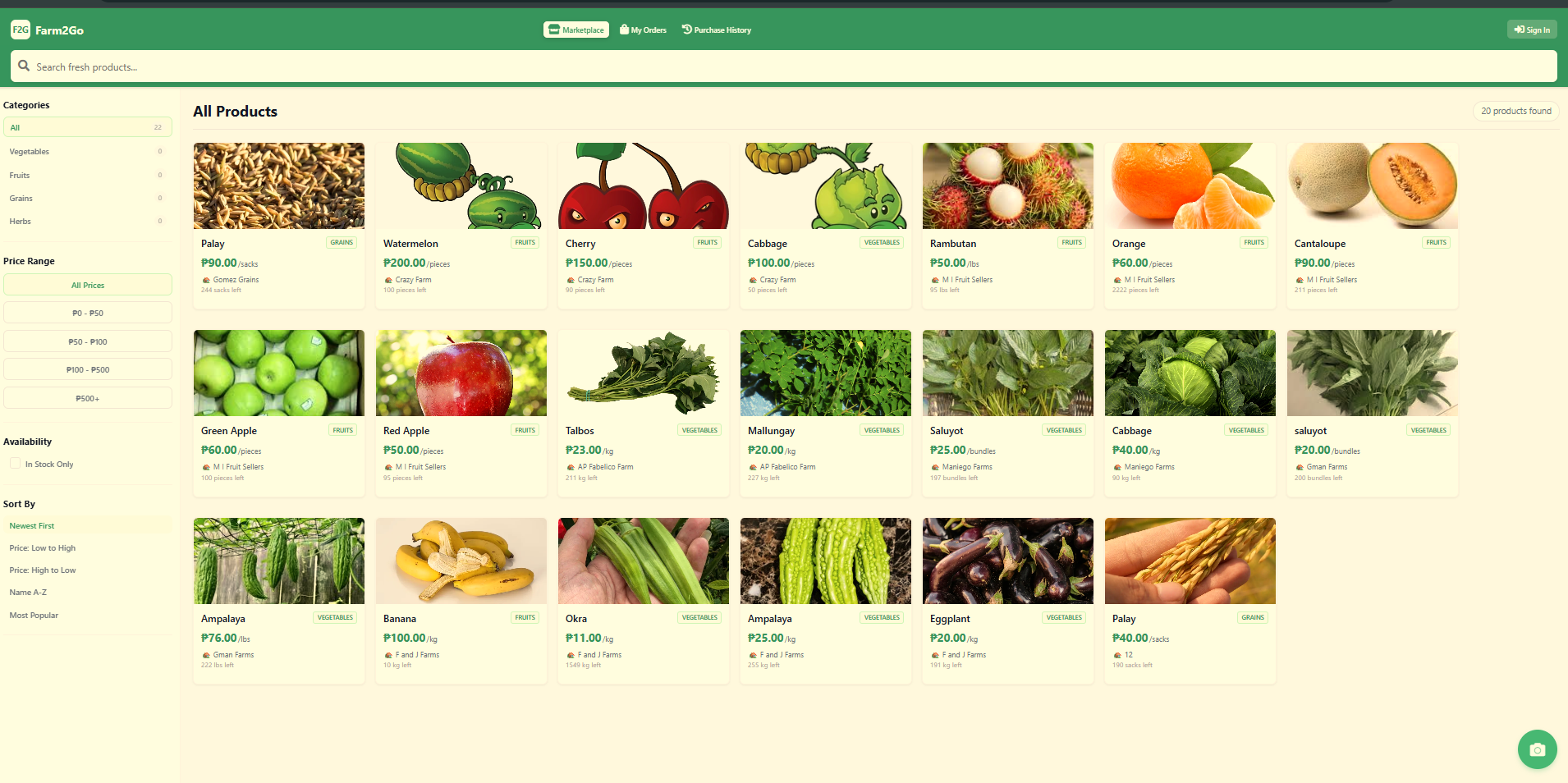Select All Prices range

pyautogui.click(x=88, y=285)
